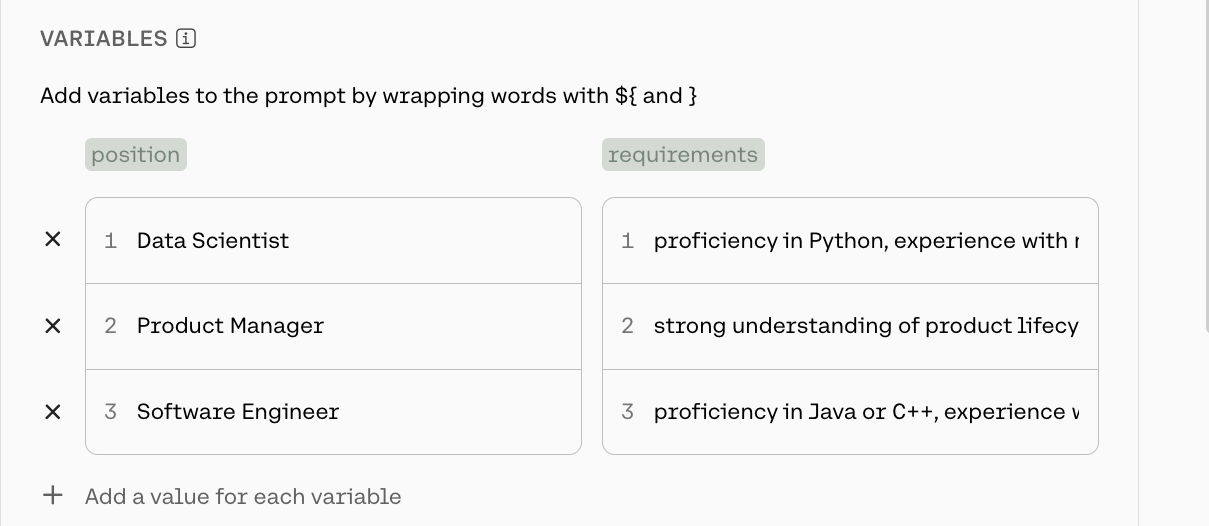
Task: Edit the 'Software Engineer' position field
Action: pos(333,412)
